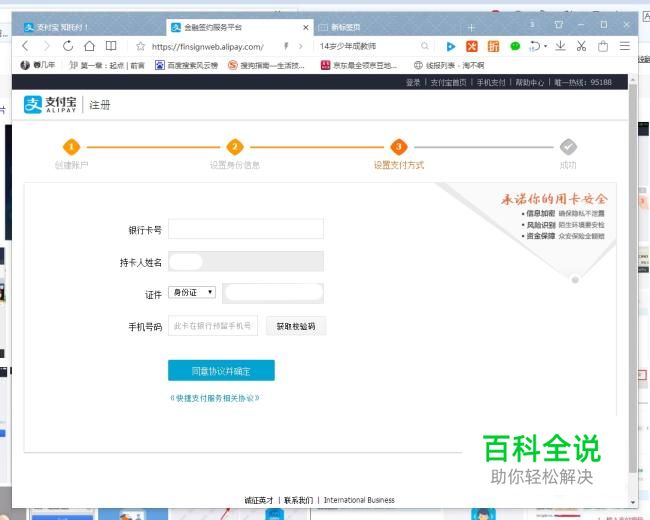
Task: Click the 获取校验码 button
Action: [296, 326]
